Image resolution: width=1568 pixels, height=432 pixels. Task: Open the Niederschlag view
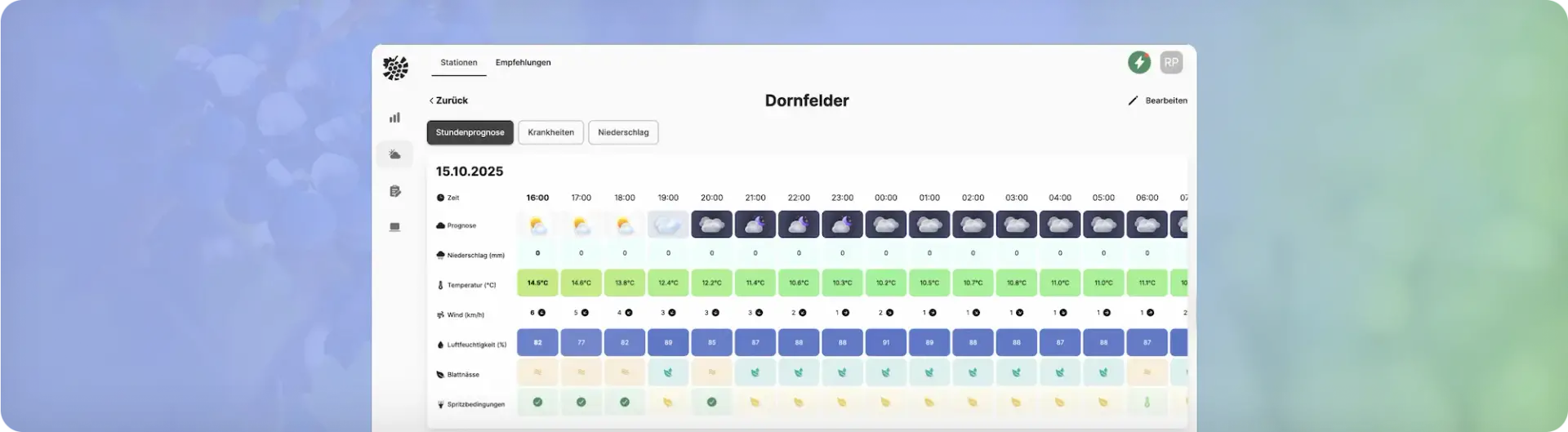click(x=623, y=132)
